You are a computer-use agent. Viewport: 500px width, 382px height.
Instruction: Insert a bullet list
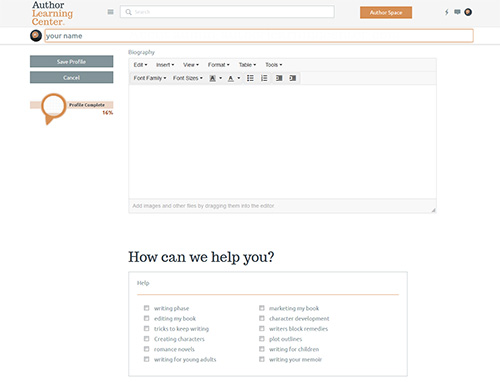(250, 78)
